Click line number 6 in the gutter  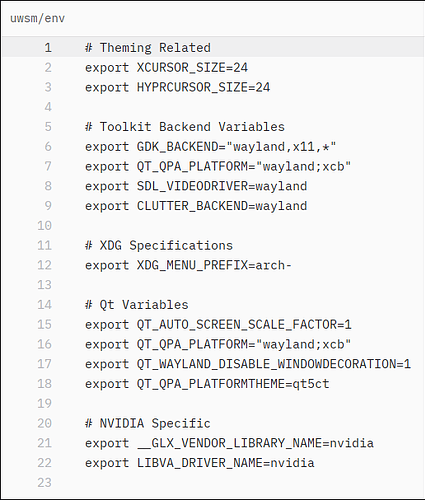(48, 147)
